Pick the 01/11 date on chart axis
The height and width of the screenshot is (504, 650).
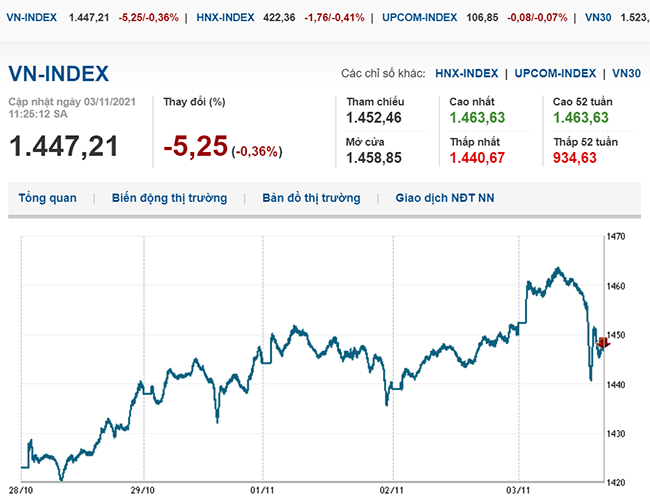pyautogui.click(x=262, y=491)
